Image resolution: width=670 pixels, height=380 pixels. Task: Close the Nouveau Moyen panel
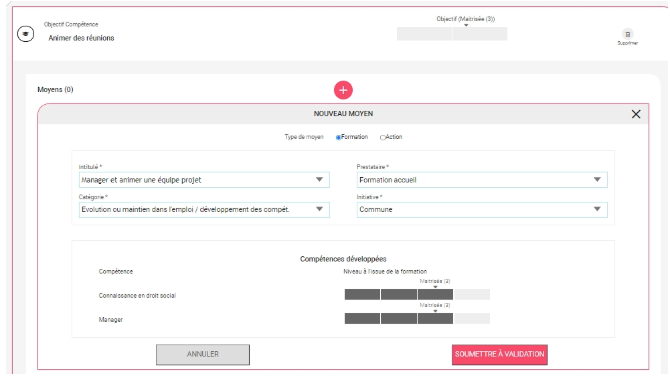click(636, 114)
